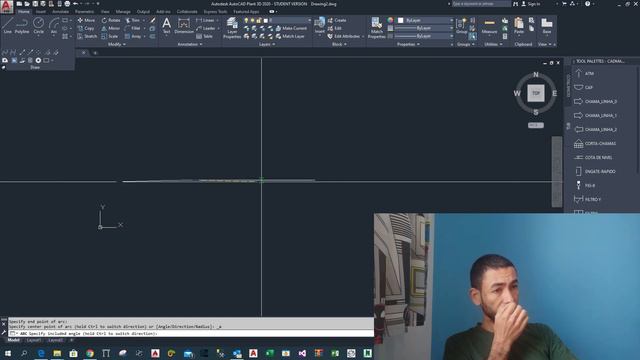640x360 pixels.
Task: Click the help search input field
Action: (481, 4)
